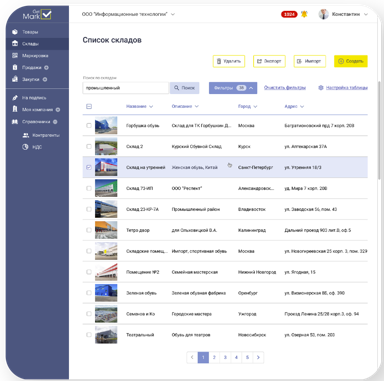Click the plus icon next to Закупки
This screenshot has width=384, height=381.
45,79
